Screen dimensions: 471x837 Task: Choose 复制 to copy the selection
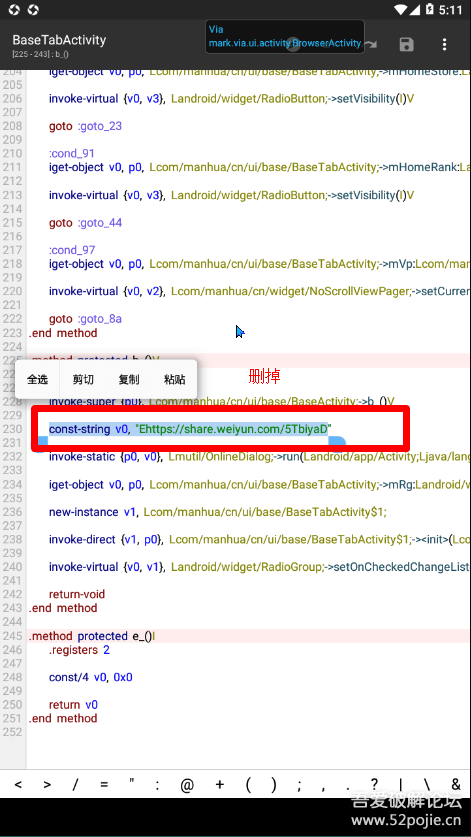[x=129, y=380]
